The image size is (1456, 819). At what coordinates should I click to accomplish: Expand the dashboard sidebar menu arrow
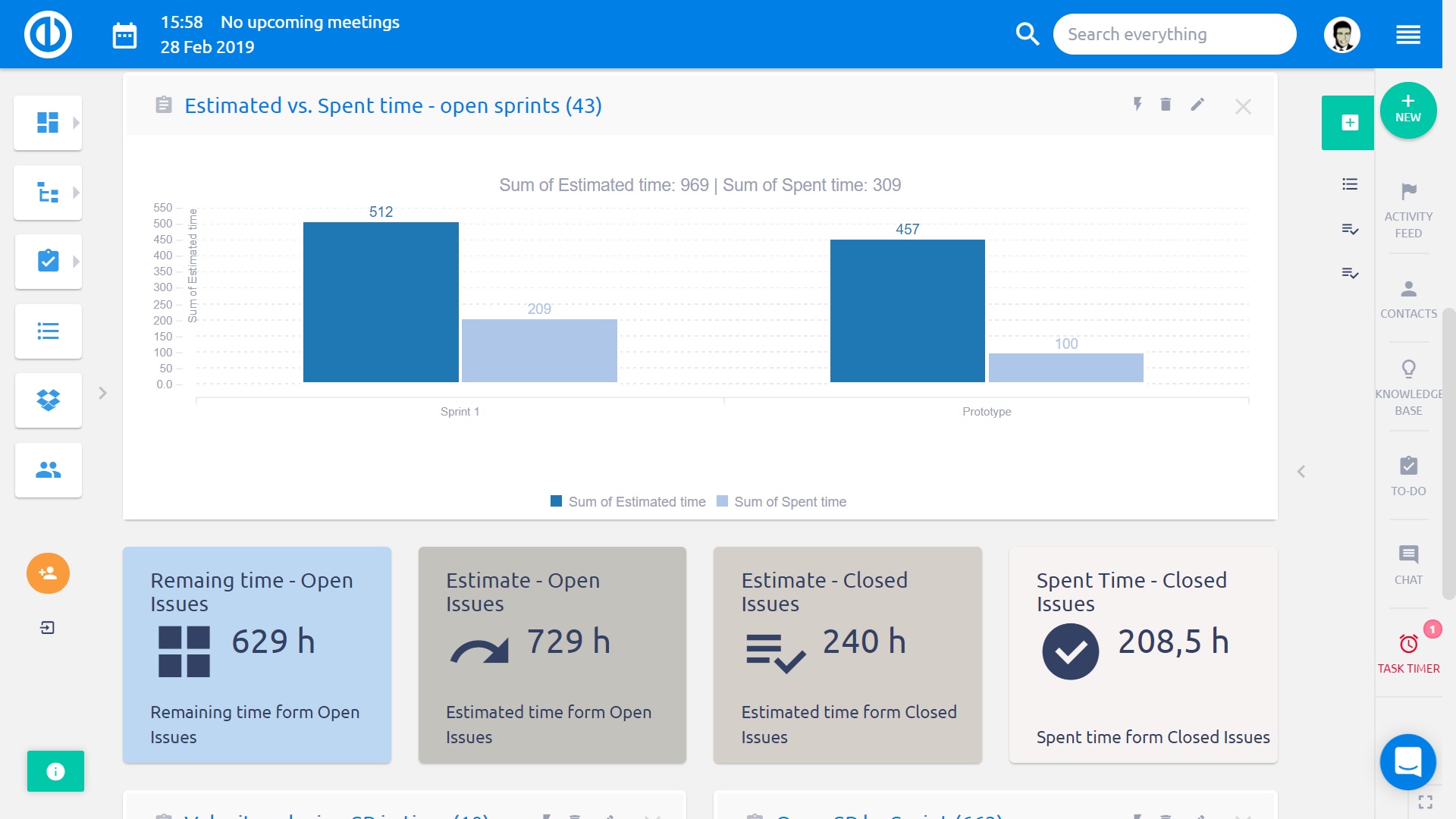tap(76, 123)
